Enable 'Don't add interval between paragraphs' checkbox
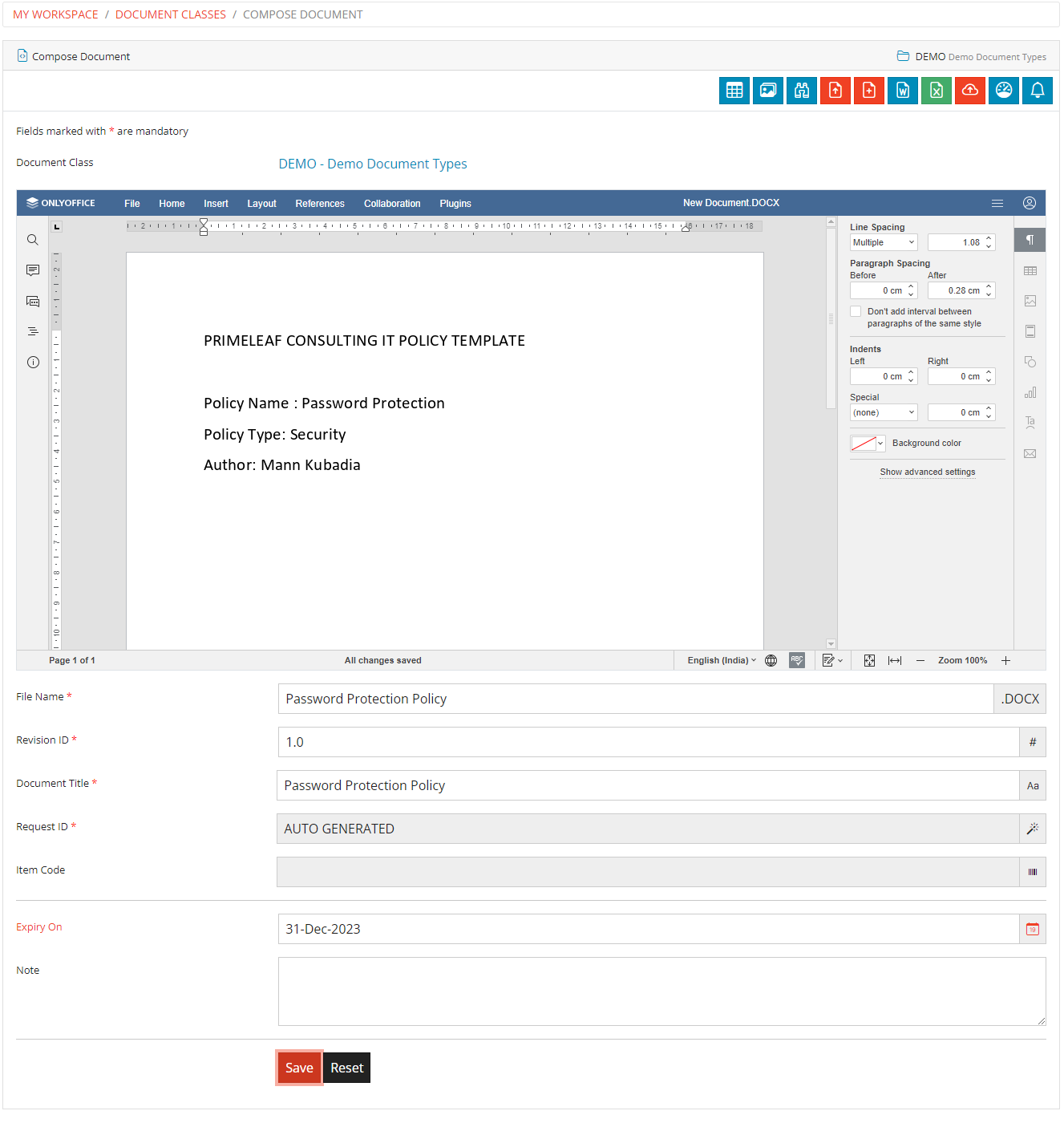Image resolution: width=1064 pixels, height=1123 pixels. [856, 311]
